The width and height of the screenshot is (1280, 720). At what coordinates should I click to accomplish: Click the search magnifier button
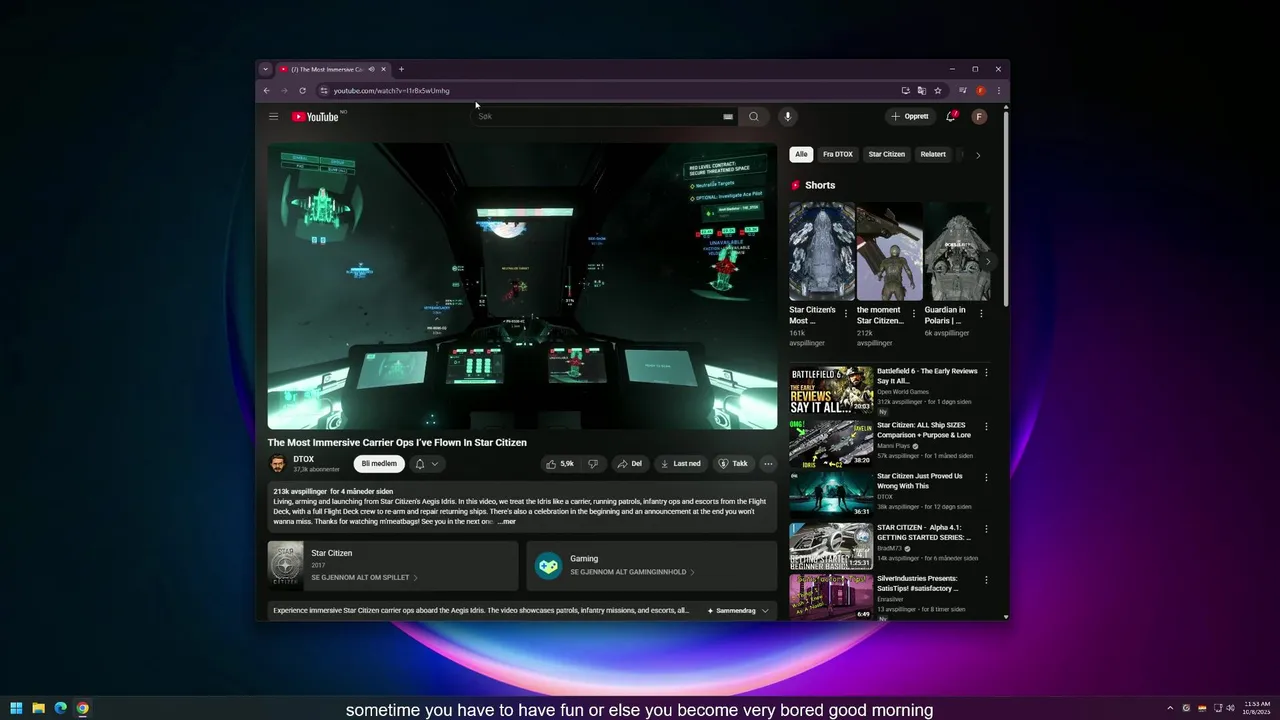tap(754, 117)
